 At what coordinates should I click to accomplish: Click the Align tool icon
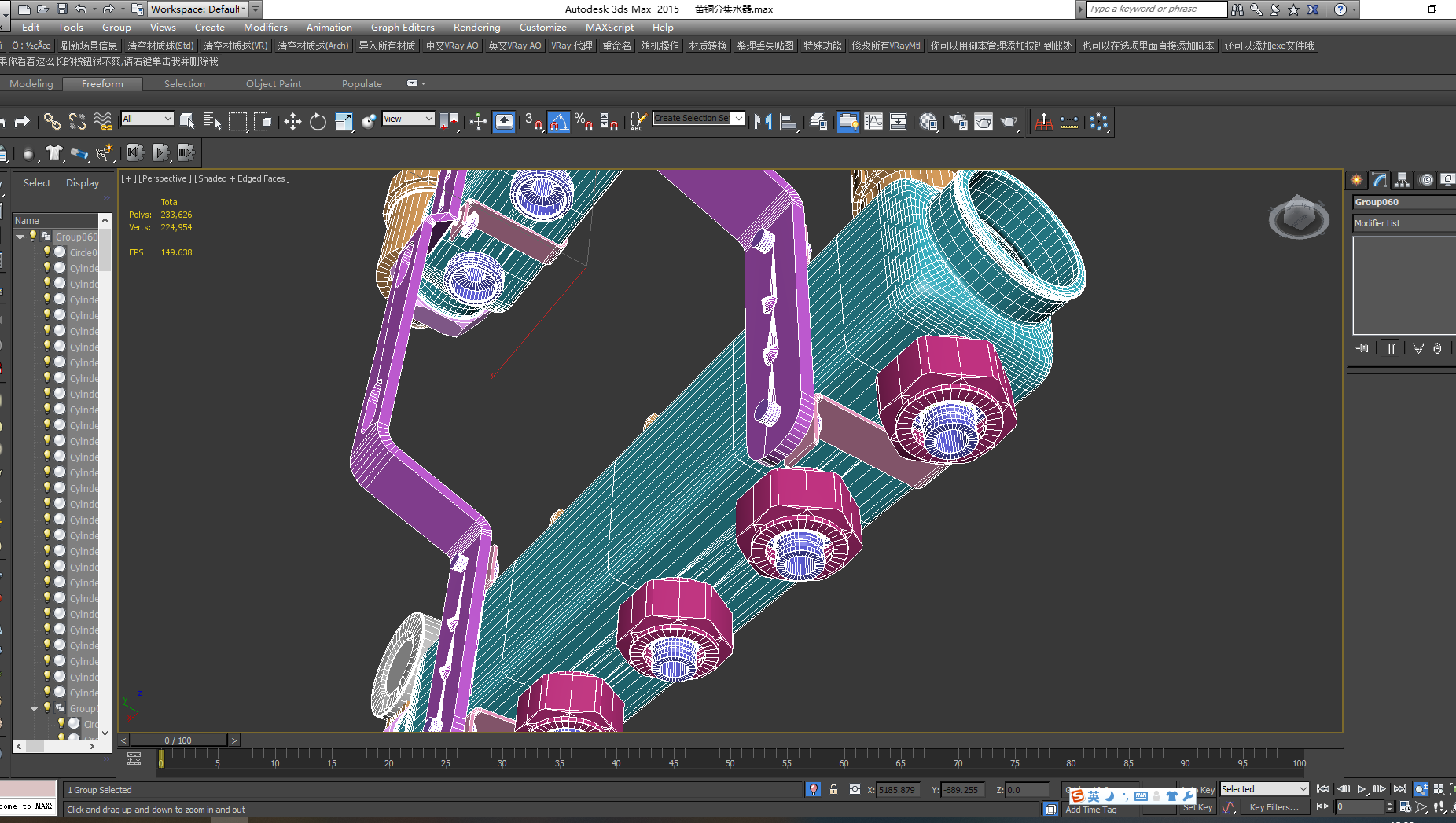[789, 121]
